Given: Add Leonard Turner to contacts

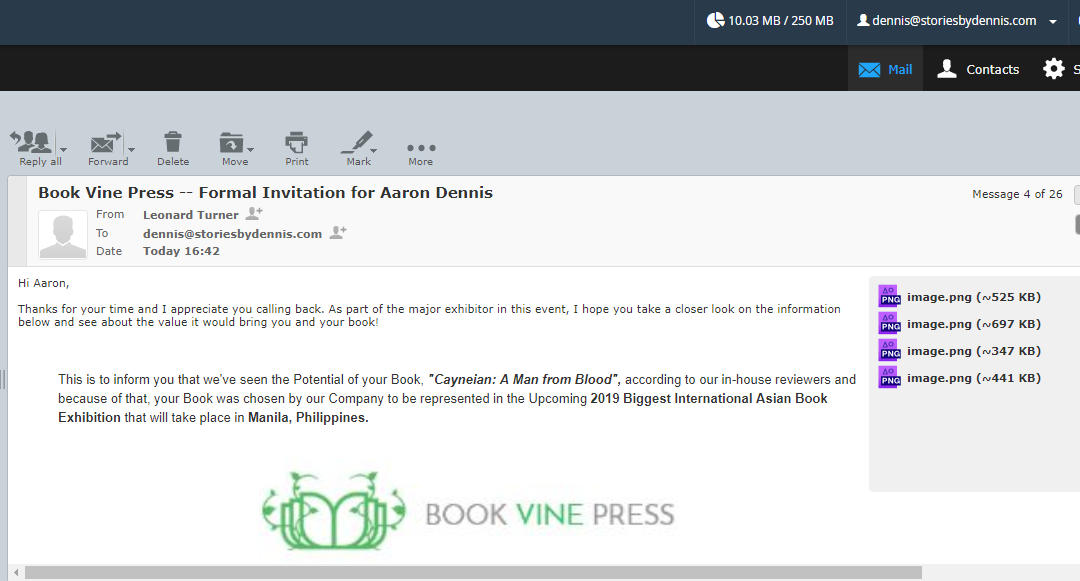Looking at the screenshot, I should tap(254, 213).
